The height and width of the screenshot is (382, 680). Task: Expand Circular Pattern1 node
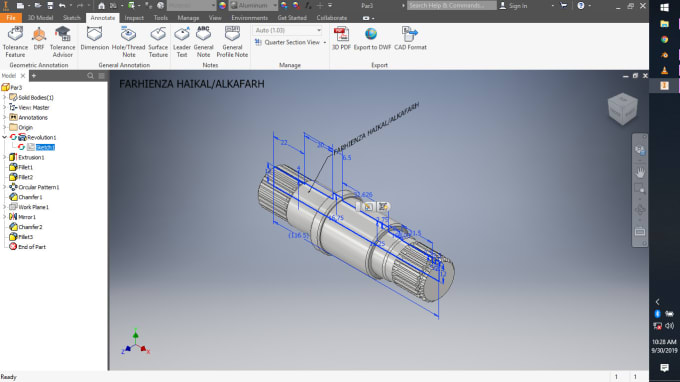tap(5, 187)
